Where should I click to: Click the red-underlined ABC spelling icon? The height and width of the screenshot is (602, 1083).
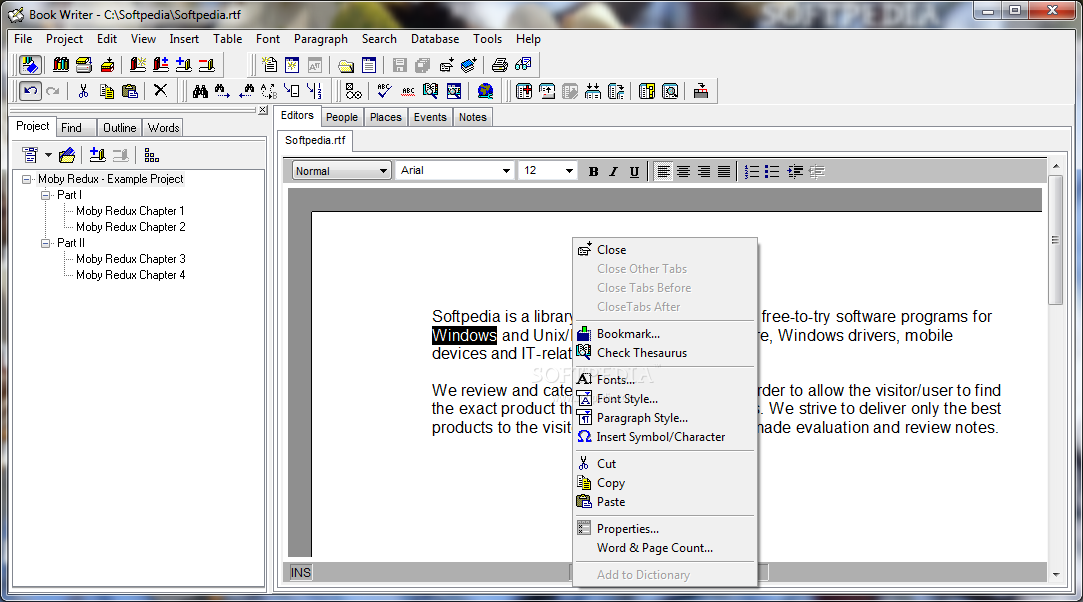(x=408, y=91)
